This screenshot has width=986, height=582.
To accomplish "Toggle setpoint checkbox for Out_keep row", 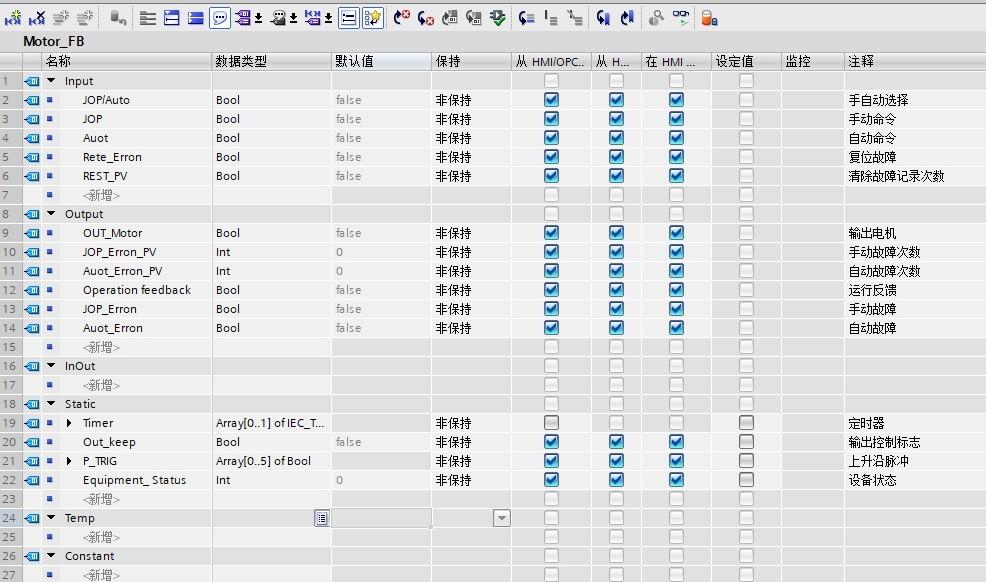I will [746, 442].
